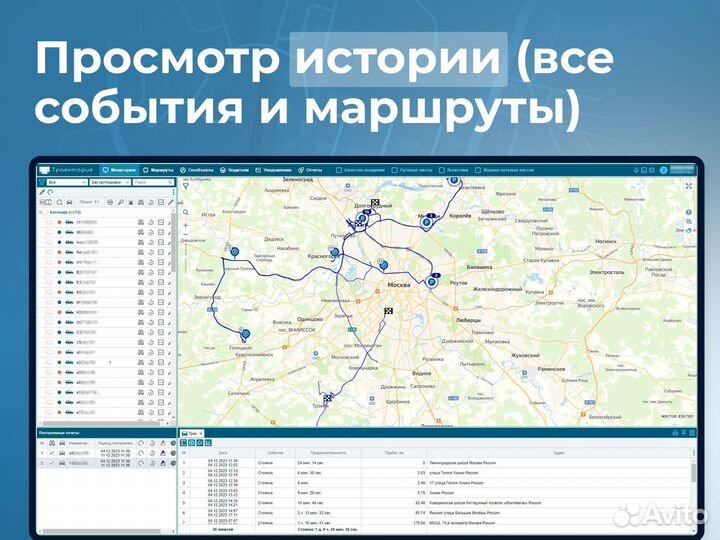Viewport: 720px width, 540px height.
Task: Zoom in the map with plus button
Action: 186,225
